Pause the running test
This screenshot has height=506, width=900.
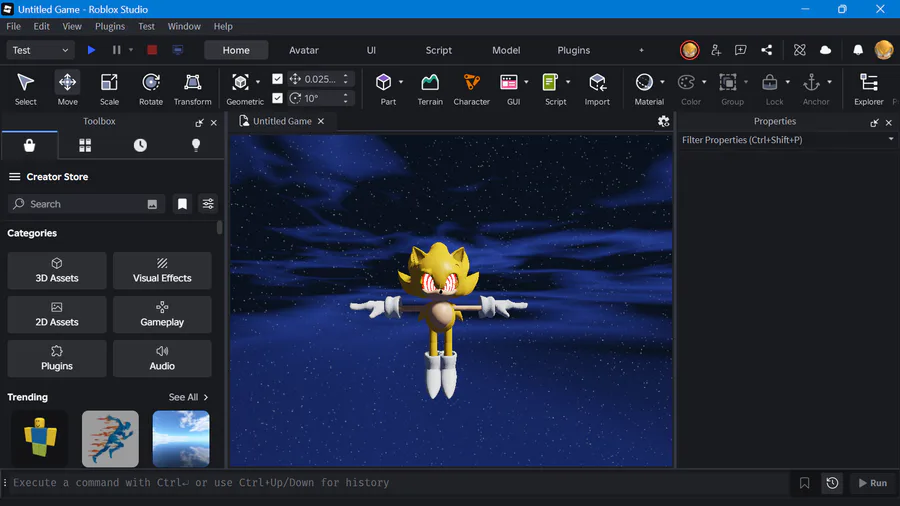[x=117, y=50]
